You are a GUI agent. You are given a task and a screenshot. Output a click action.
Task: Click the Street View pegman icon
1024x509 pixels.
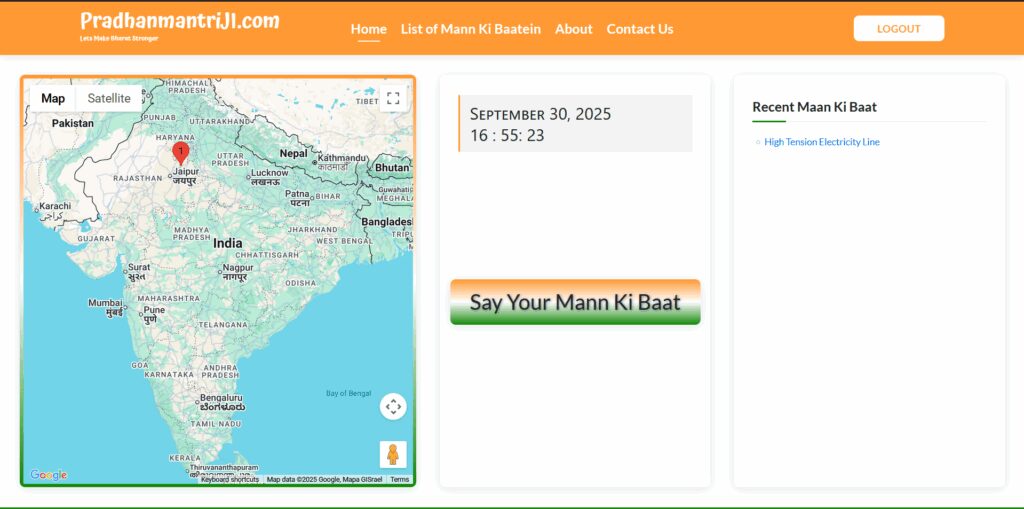pos(393,454)
